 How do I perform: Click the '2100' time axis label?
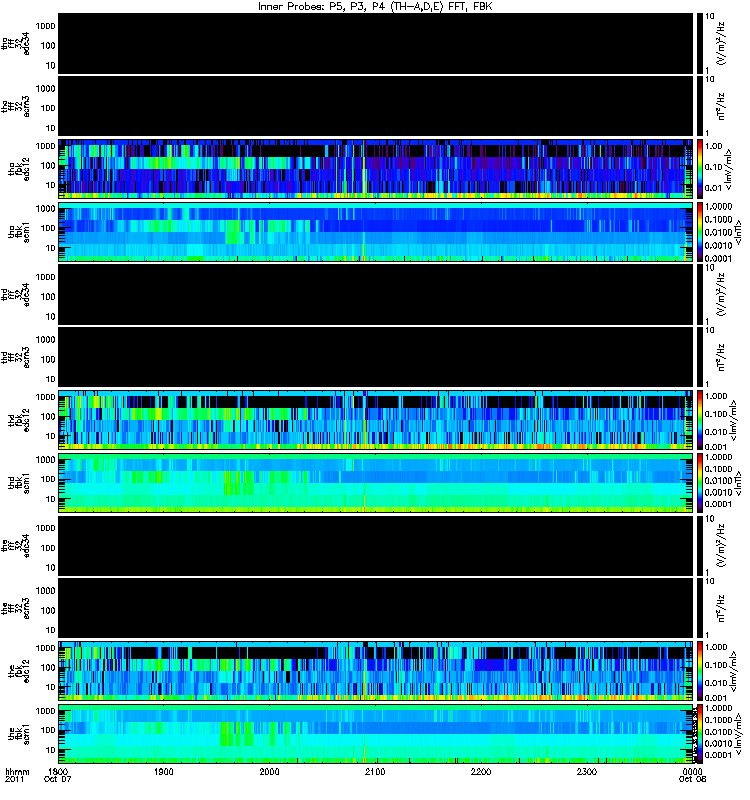pos(375,771)
